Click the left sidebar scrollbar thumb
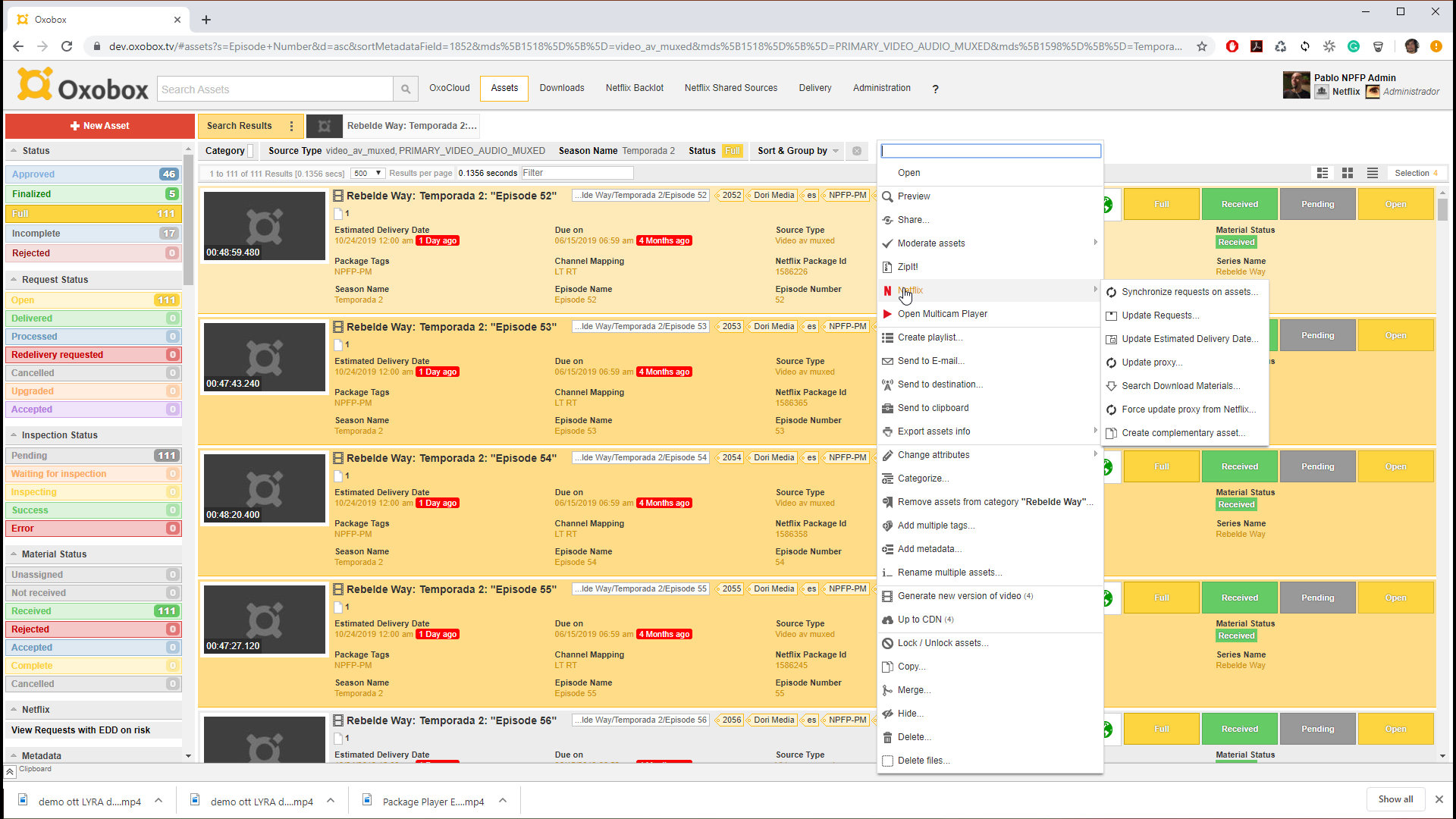 tap(188, 220)
